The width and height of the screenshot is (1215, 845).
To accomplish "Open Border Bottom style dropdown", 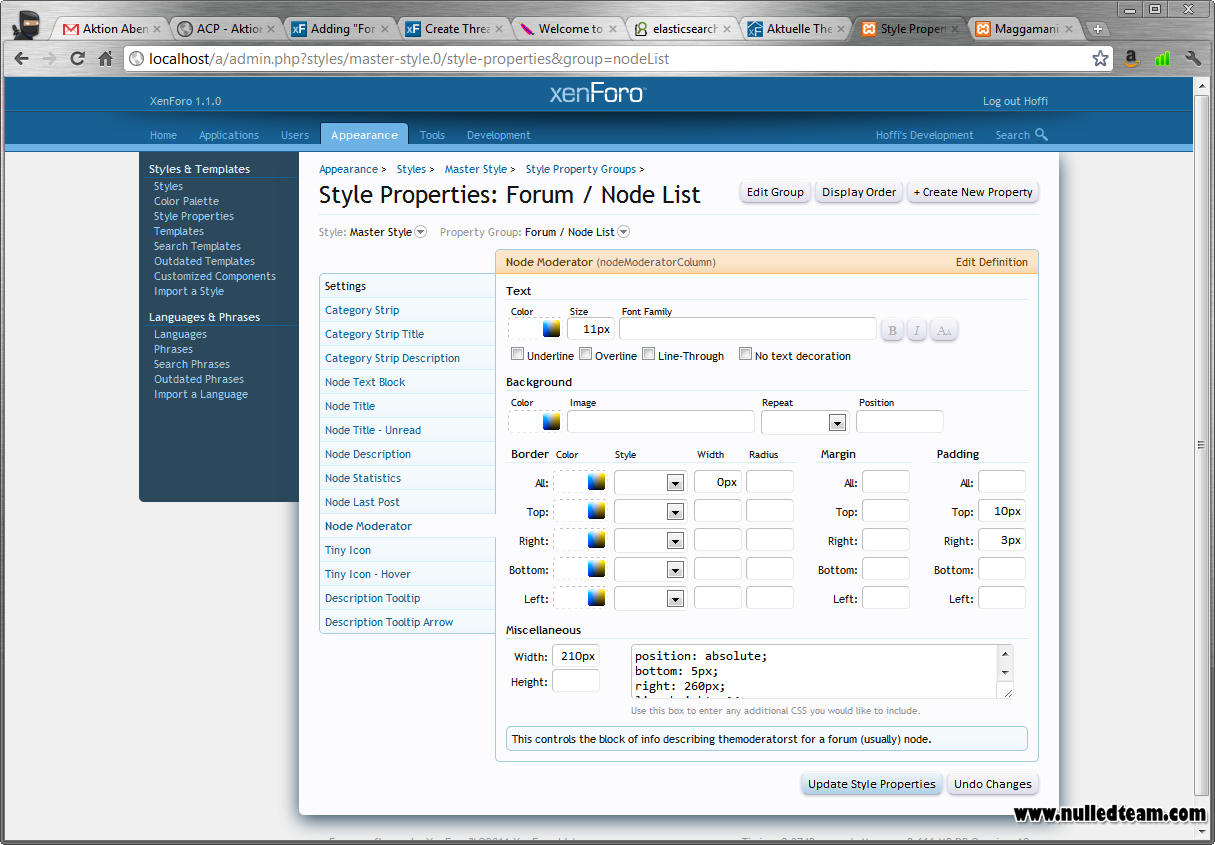I will [x=650, y=570].
